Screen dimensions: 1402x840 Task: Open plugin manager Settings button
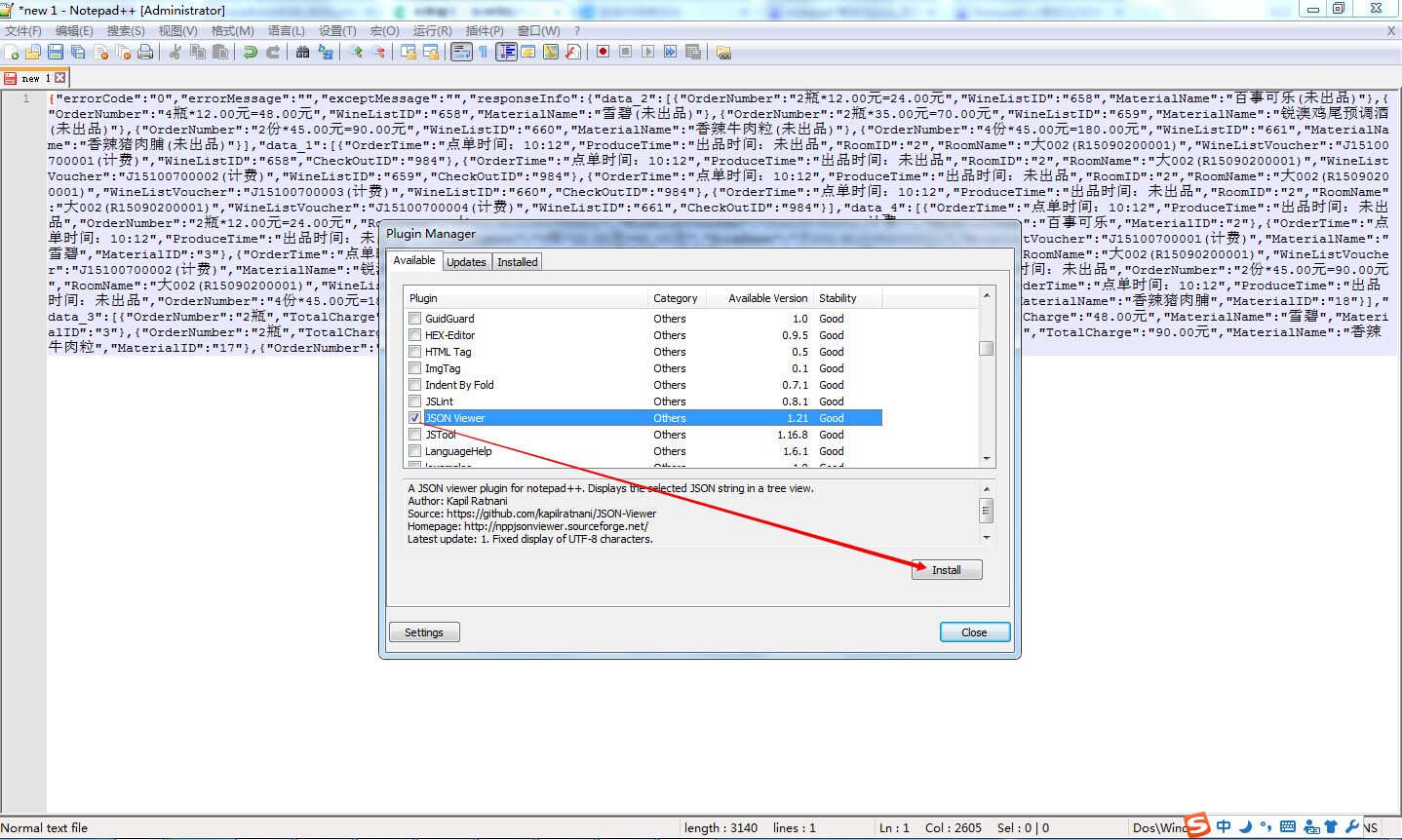coord(424,632)
